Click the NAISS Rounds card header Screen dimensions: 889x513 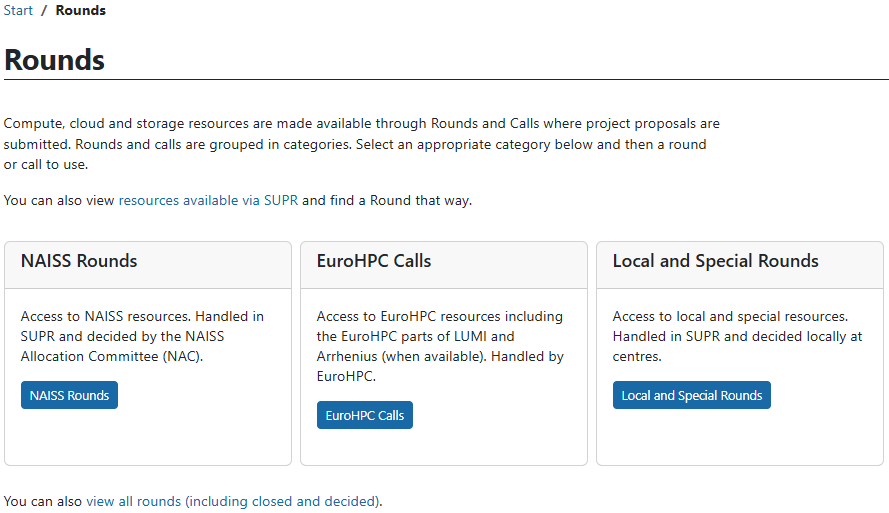point(79,262)
